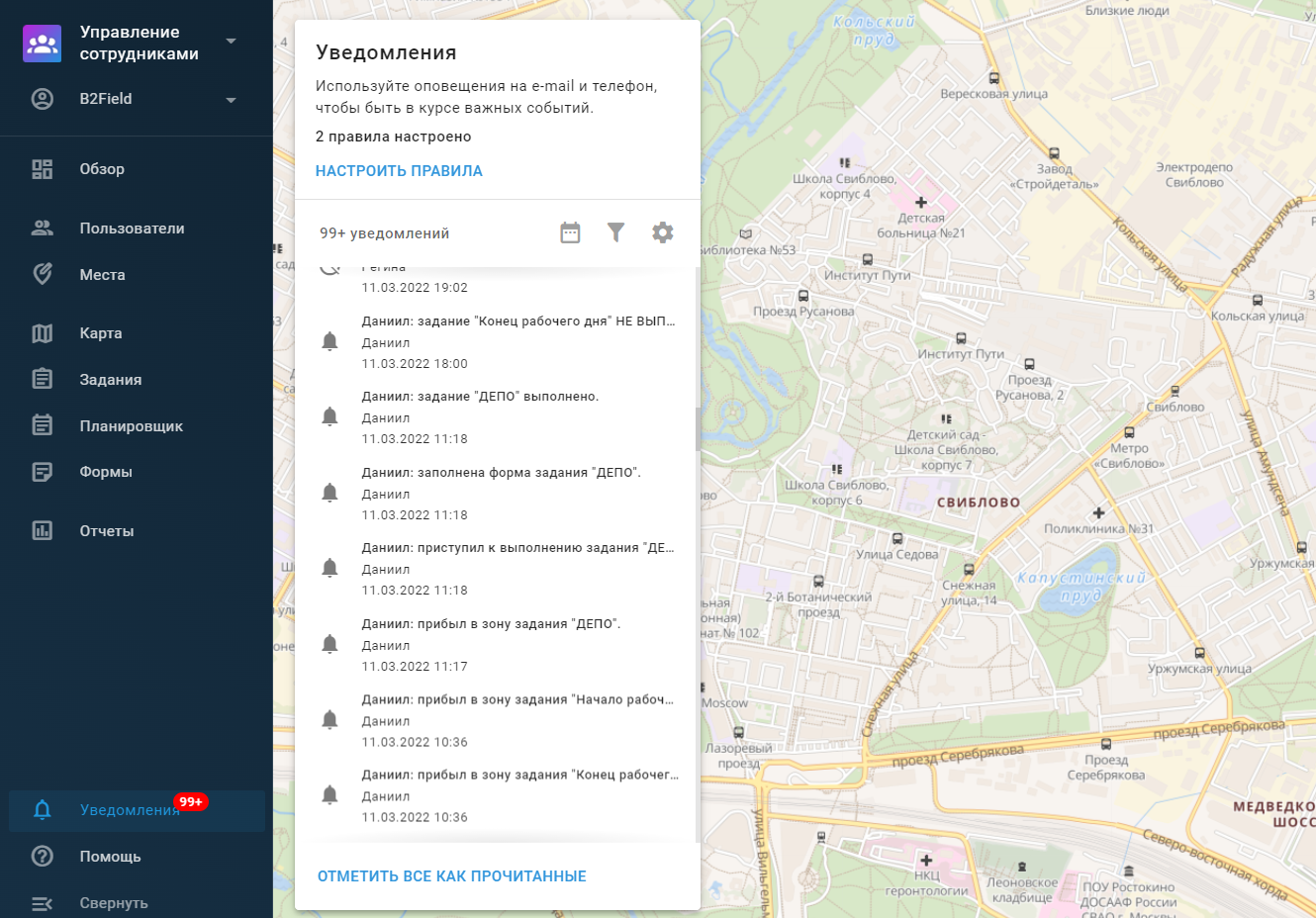Image resolution: width=1316 pixels, height=918 pixels.
Task: Open the Помощь question mark icon
Action: [43, 857]
